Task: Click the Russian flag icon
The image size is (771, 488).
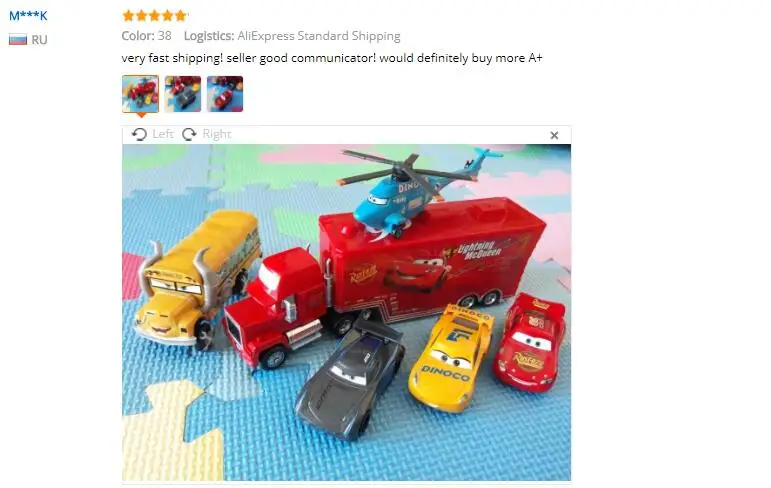Action: pyautogui.click(x=18, y=40)
